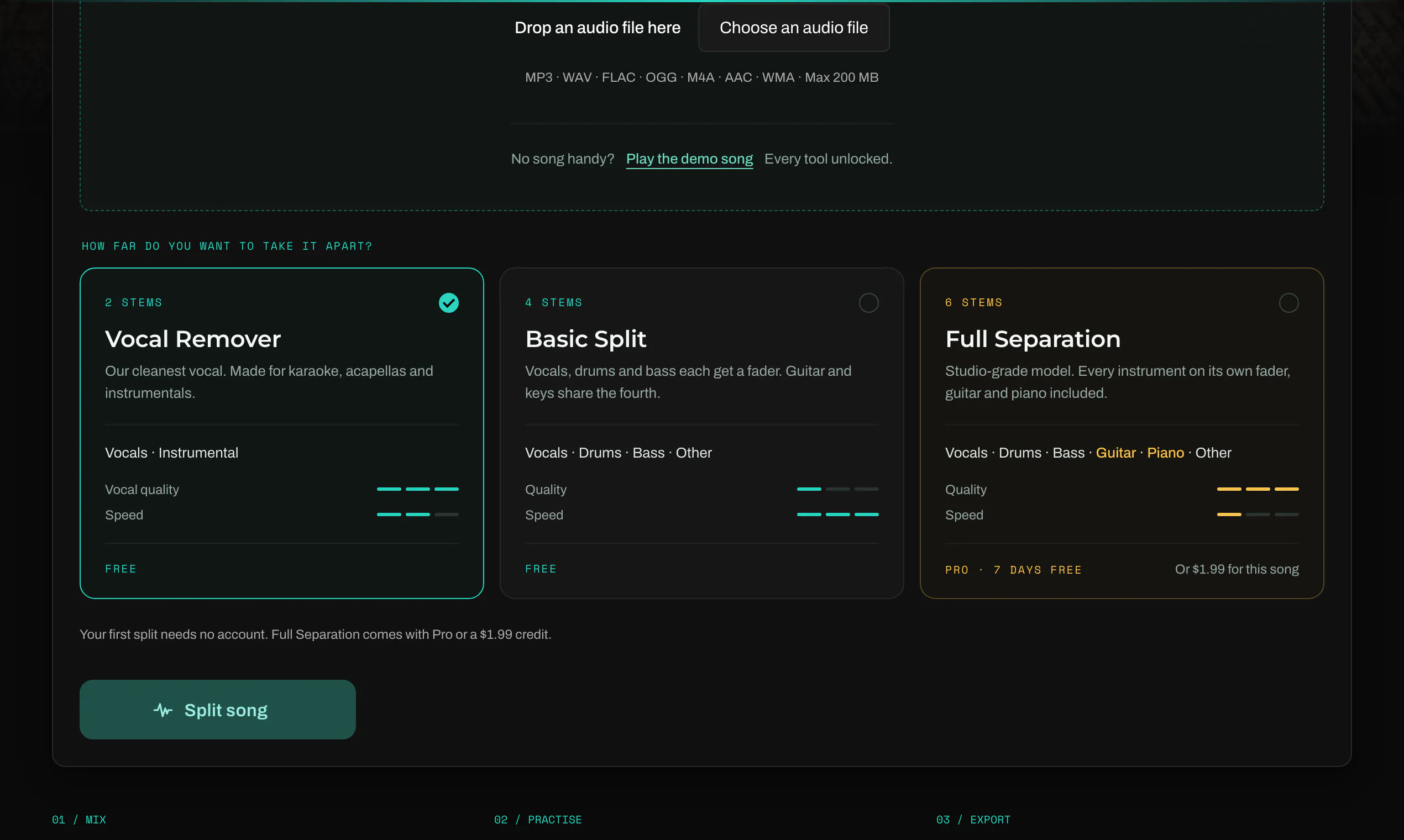Click the waveform icon in Split song
This screenshot has height=840, width=1404.
pyautogui.click(x=163, y=710)
